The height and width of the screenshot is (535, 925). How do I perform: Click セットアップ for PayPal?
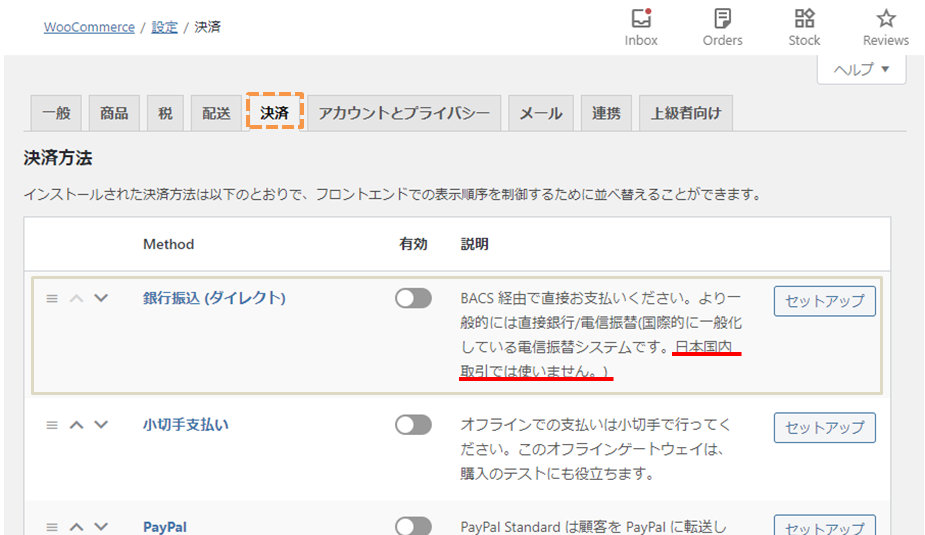pyautogui.click(x=824, y=526)
